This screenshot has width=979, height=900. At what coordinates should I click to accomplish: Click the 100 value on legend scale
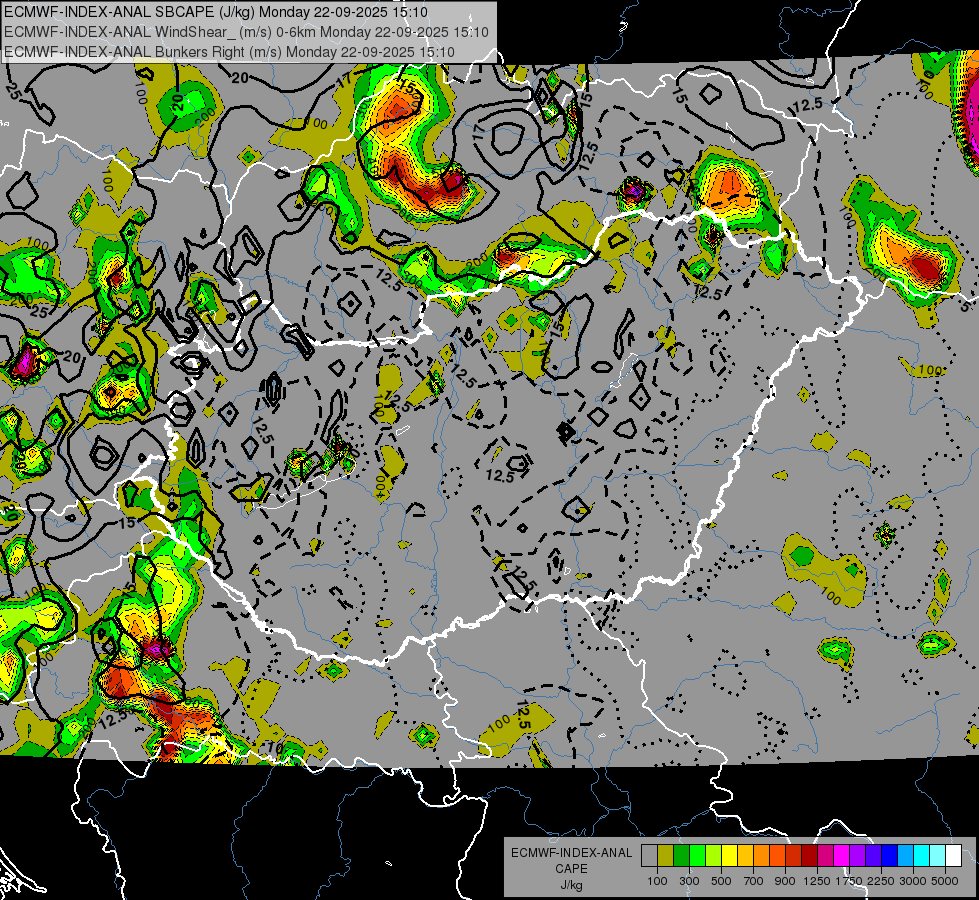coord(657,881)
